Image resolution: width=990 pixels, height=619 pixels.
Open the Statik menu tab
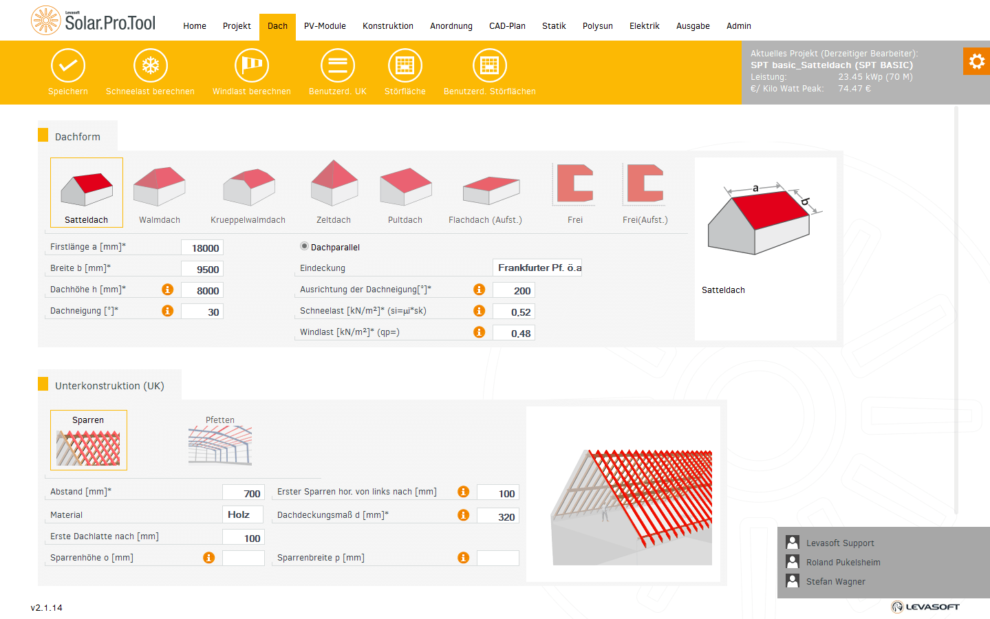(x=553, y=26)
